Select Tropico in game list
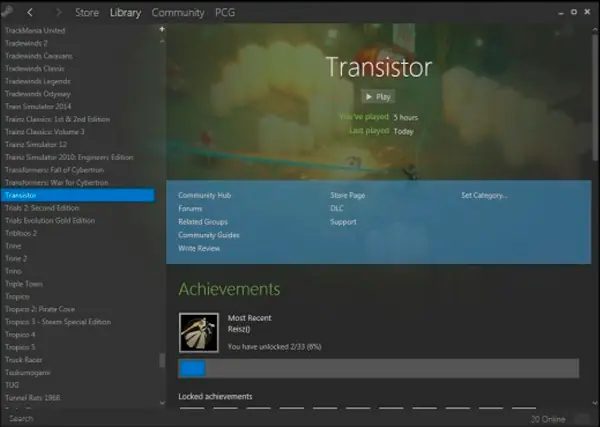The height and width of the screenshot is (427, 600). (x=17, y=297)
